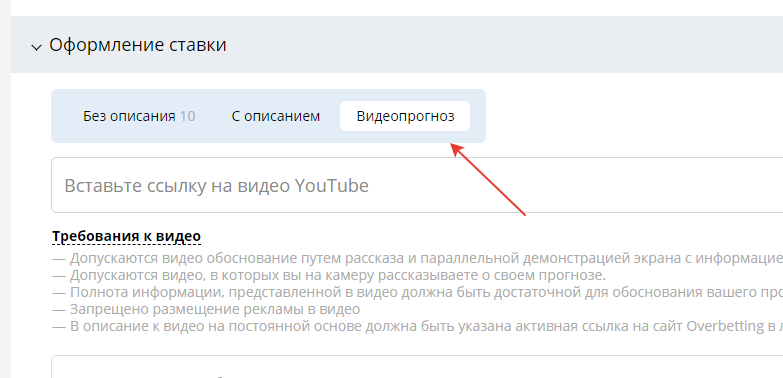This screenshot has height=378, width=783.
Task: Click the 10 counter beside Без описания
Action: 188,116
